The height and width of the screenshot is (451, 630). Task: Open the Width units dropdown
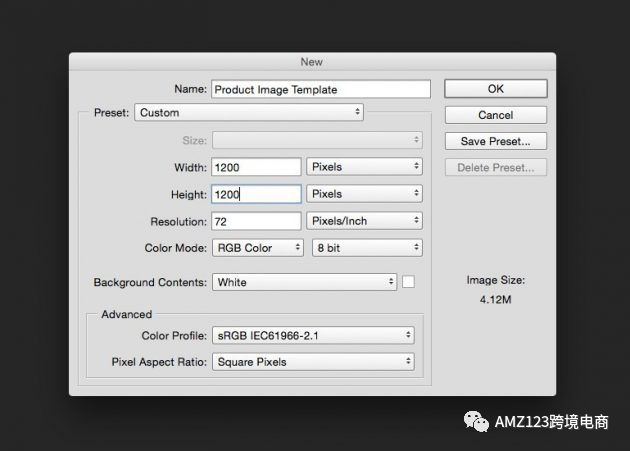click(365, 167)
